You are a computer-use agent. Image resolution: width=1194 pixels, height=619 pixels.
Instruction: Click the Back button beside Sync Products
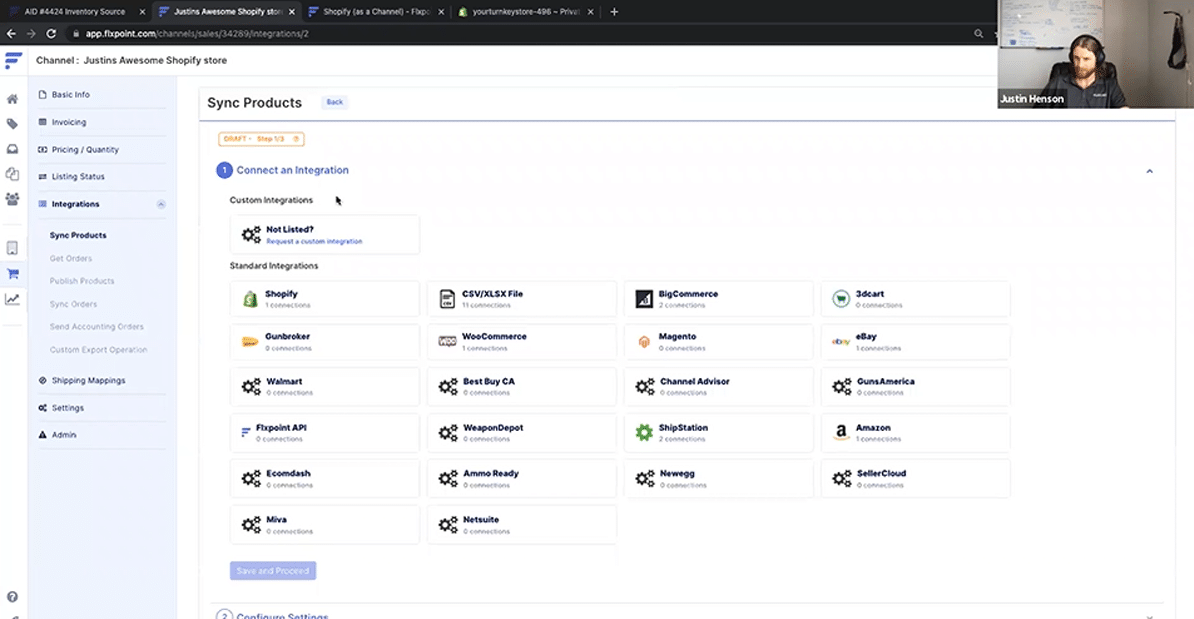(334, 102)
